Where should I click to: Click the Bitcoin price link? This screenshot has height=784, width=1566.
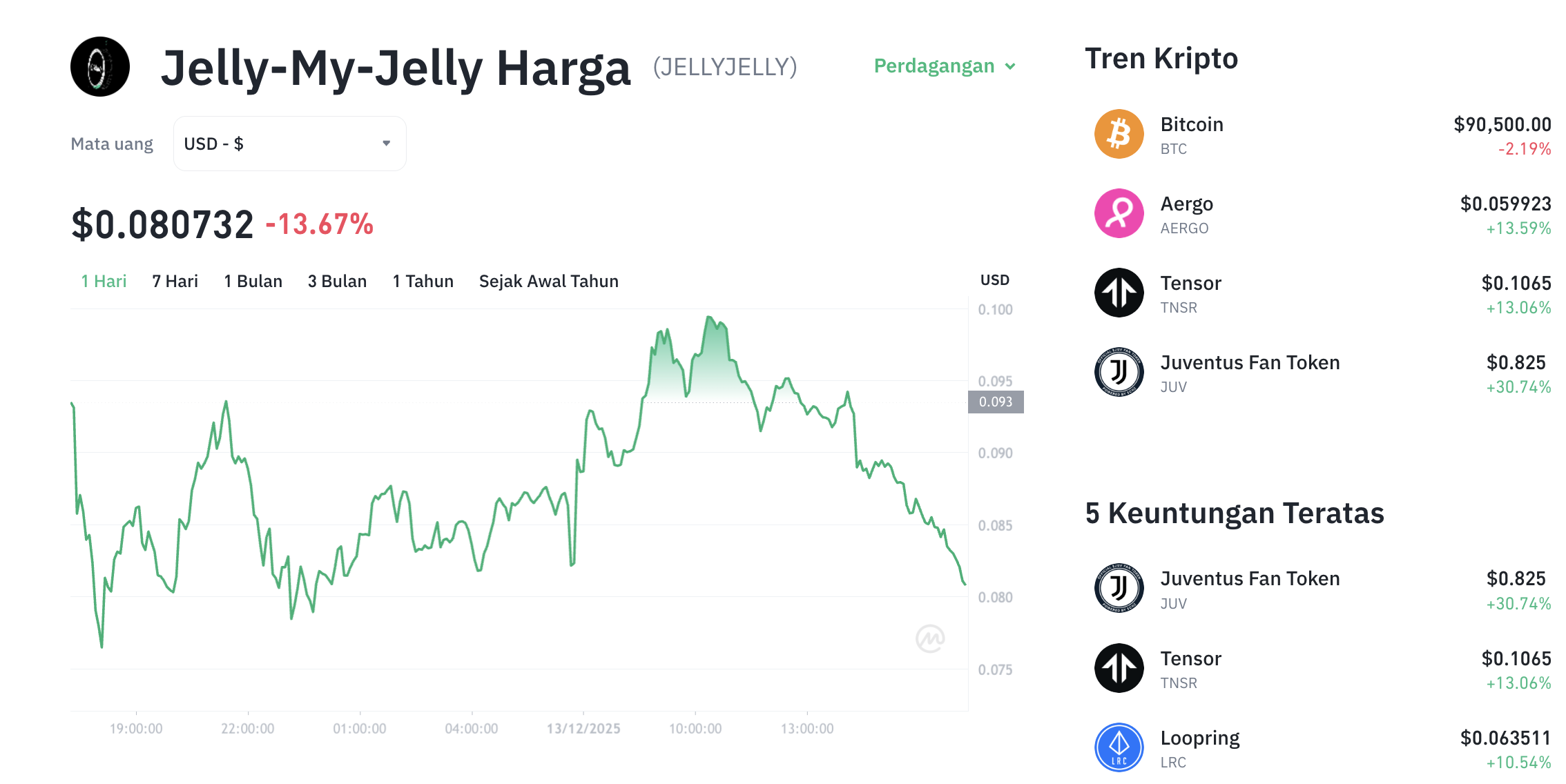point(1501,124)
